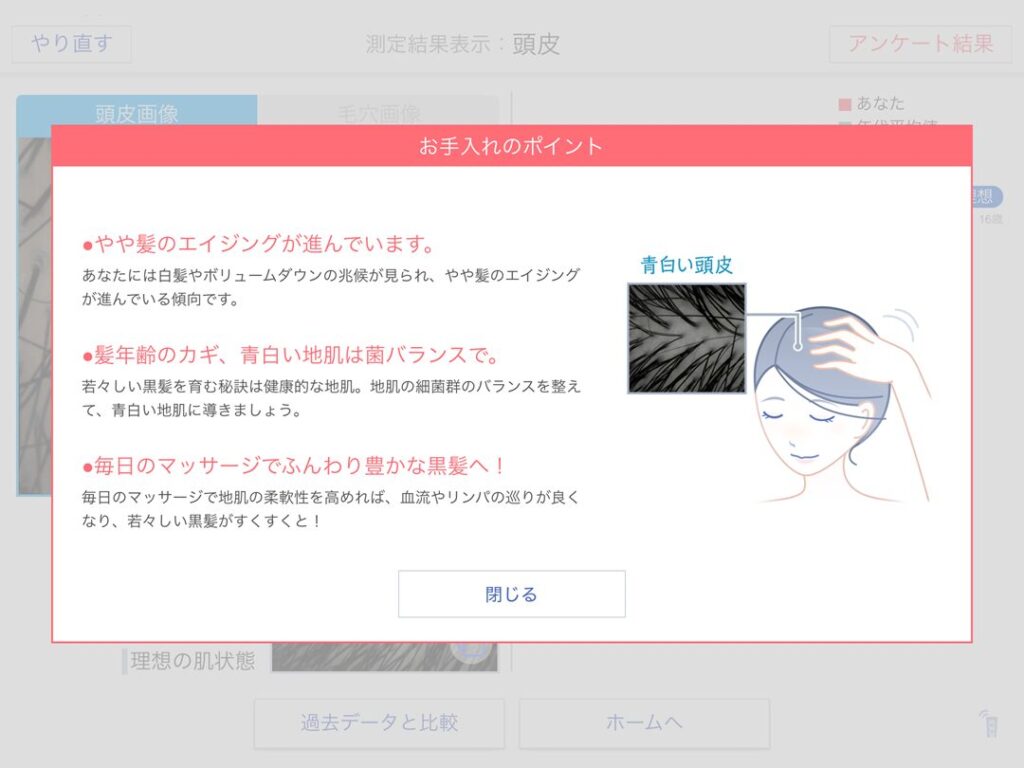Click the やり直す button
This screenshot has width=1024, height=768.
tap(71, 44)
